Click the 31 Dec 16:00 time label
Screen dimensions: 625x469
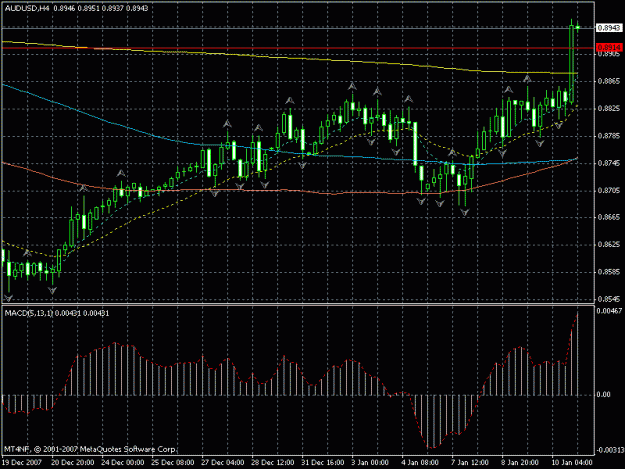pyautogui.click(x=323, y=463)
